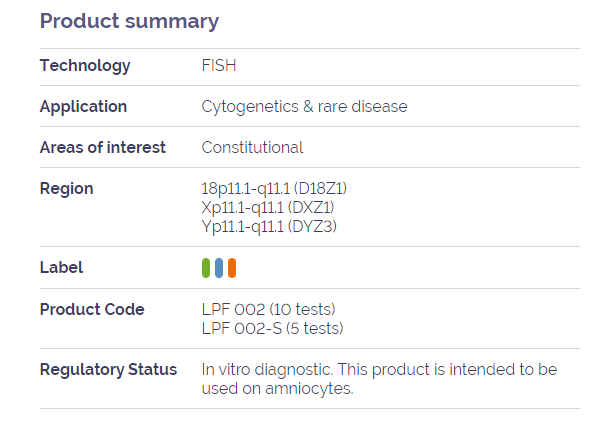Click the Xp11.1-q11.1 (DXZ1) region entry
The width and height of the screenshot is (604, 434).
point(268,208)
